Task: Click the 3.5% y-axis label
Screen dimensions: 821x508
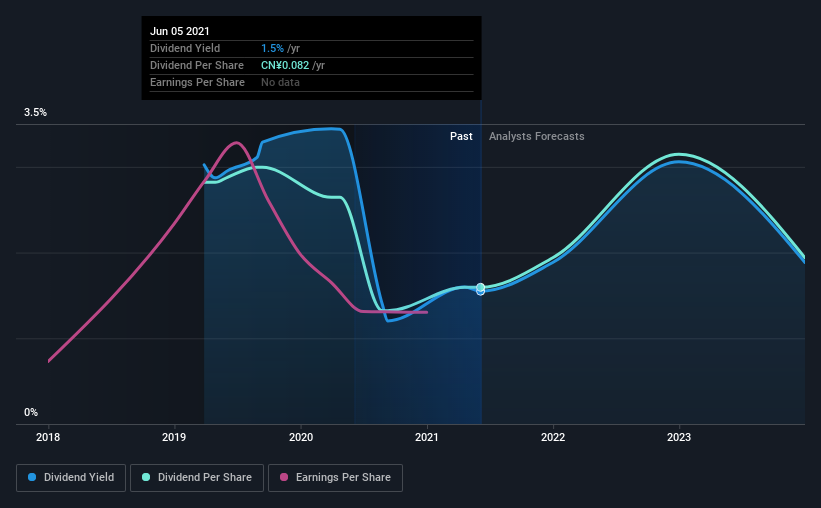Action: [35, 112]
